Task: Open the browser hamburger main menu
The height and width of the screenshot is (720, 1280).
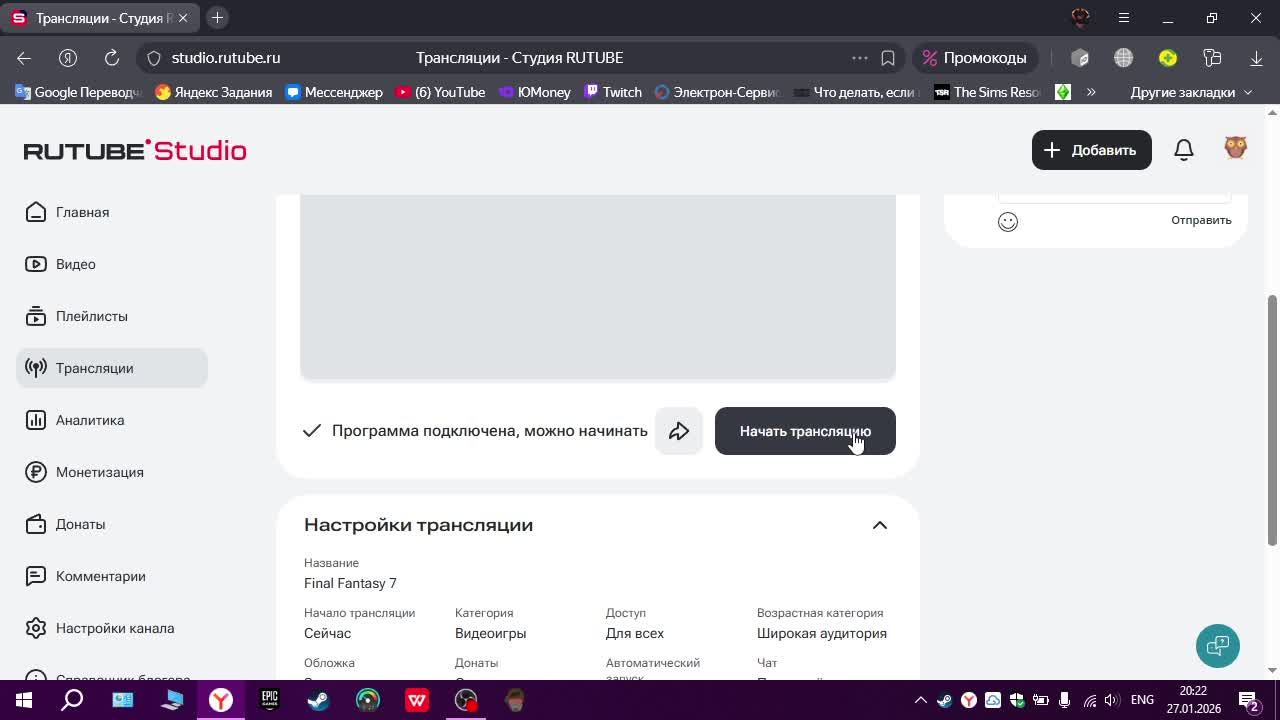Action: tap(1124, 18)
